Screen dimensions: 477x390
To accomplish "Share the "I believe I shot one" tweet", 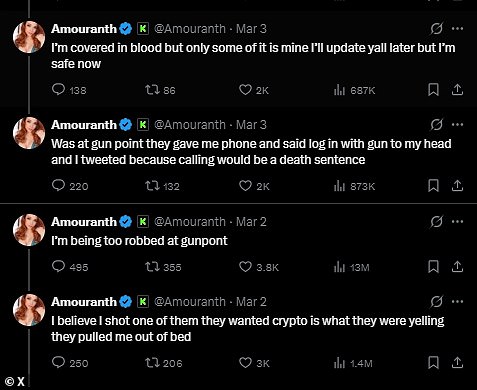I will [x=457, y=363].
